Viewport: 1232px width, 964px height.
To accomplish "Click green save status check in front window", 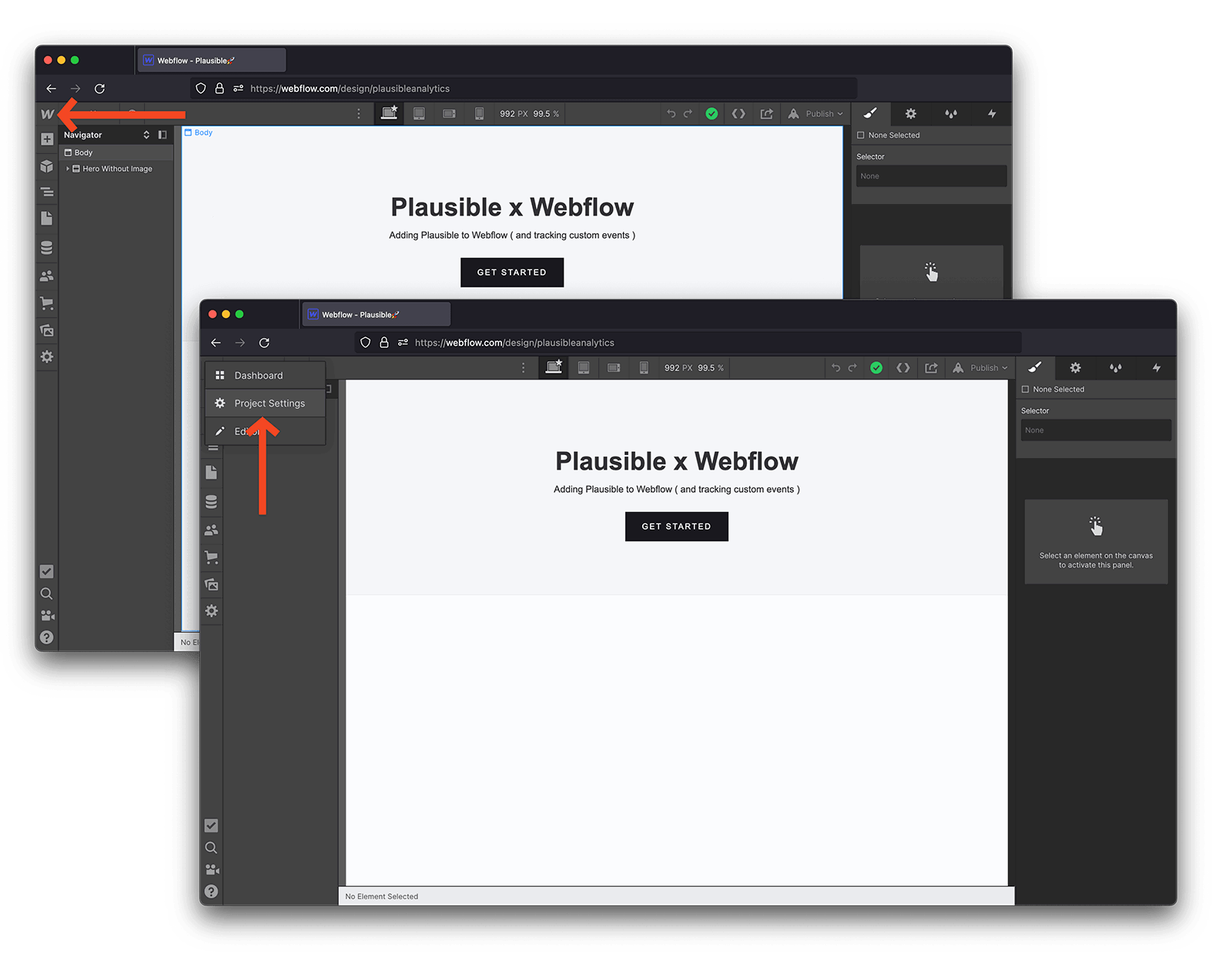I will point(876,368).
